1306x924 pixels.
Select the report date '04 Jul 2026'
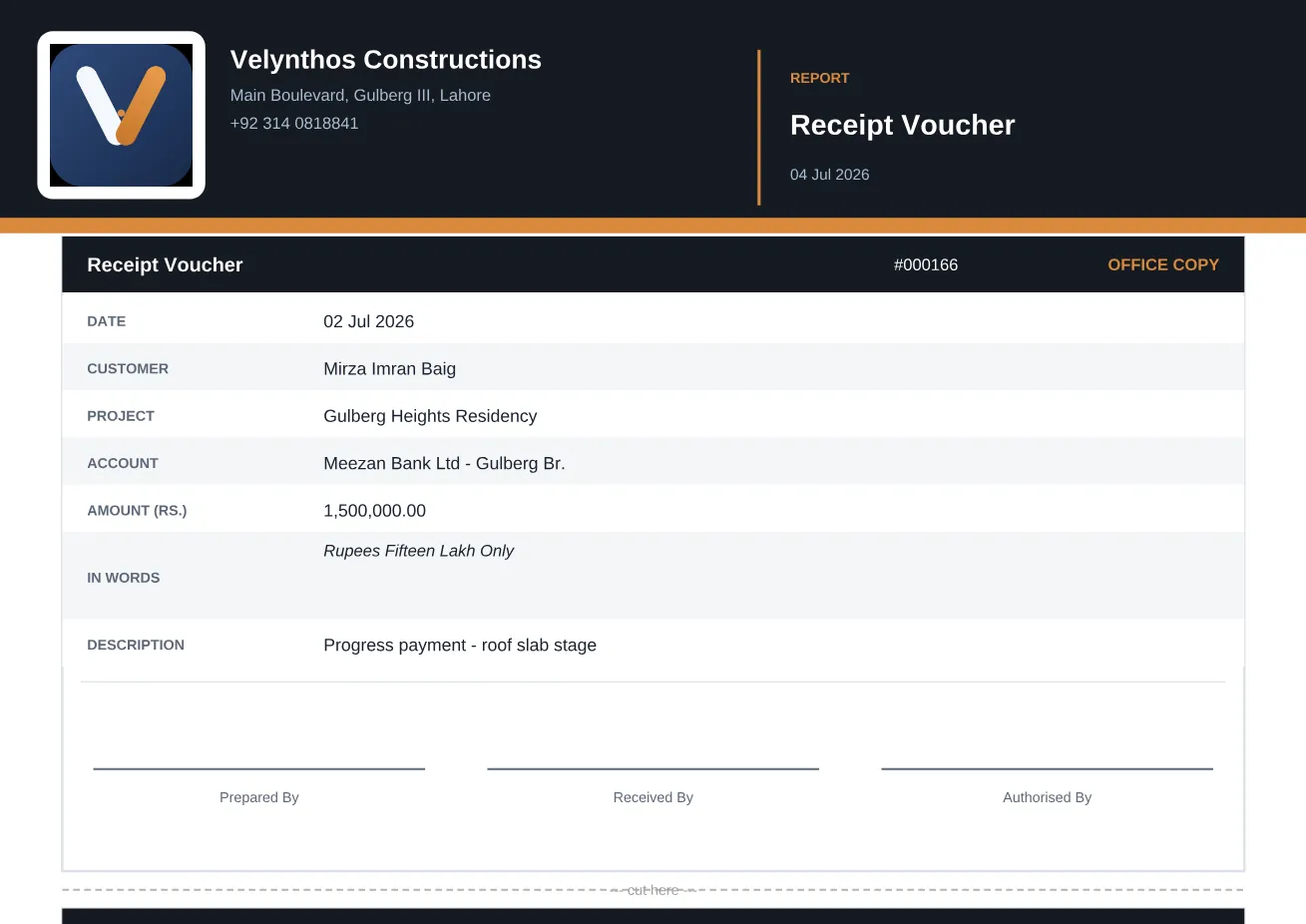tap(830, 175)
